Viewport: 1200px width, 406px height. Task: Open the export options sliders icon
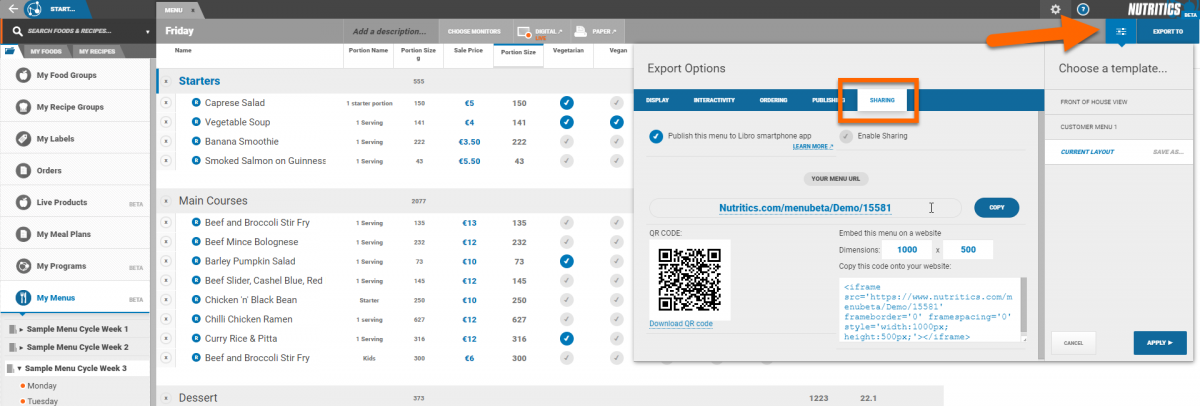[x=1121, y=32]
